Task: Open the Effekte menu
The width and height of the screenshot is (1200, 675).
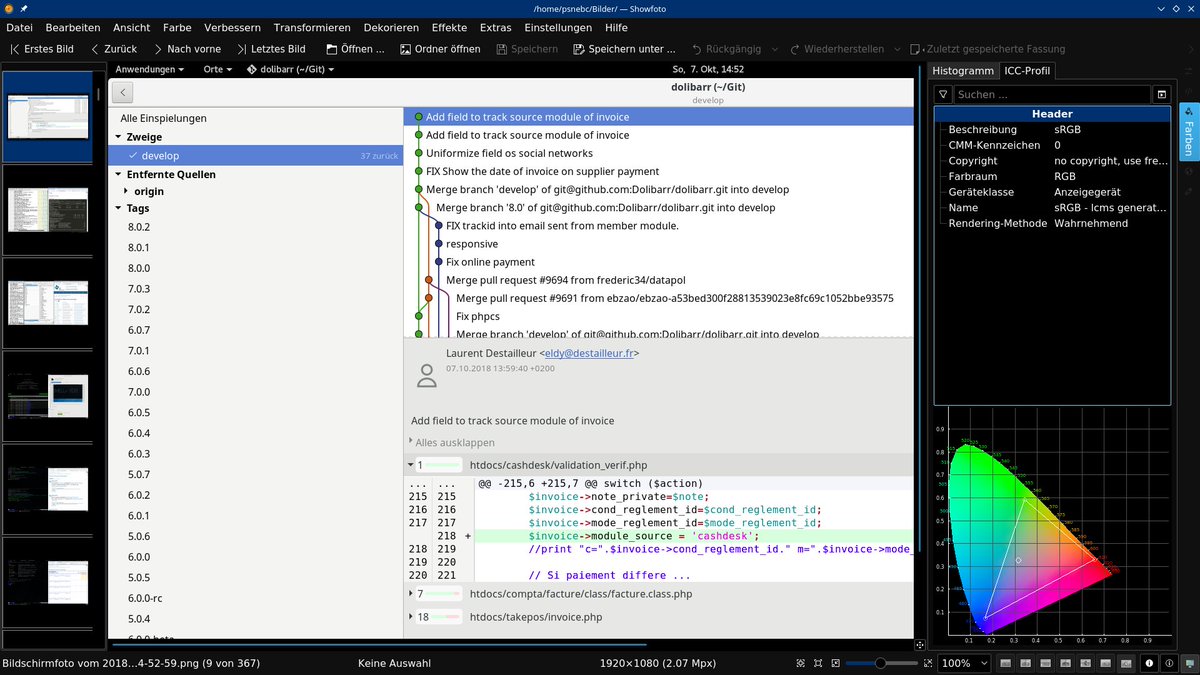Action: point(449,27)
